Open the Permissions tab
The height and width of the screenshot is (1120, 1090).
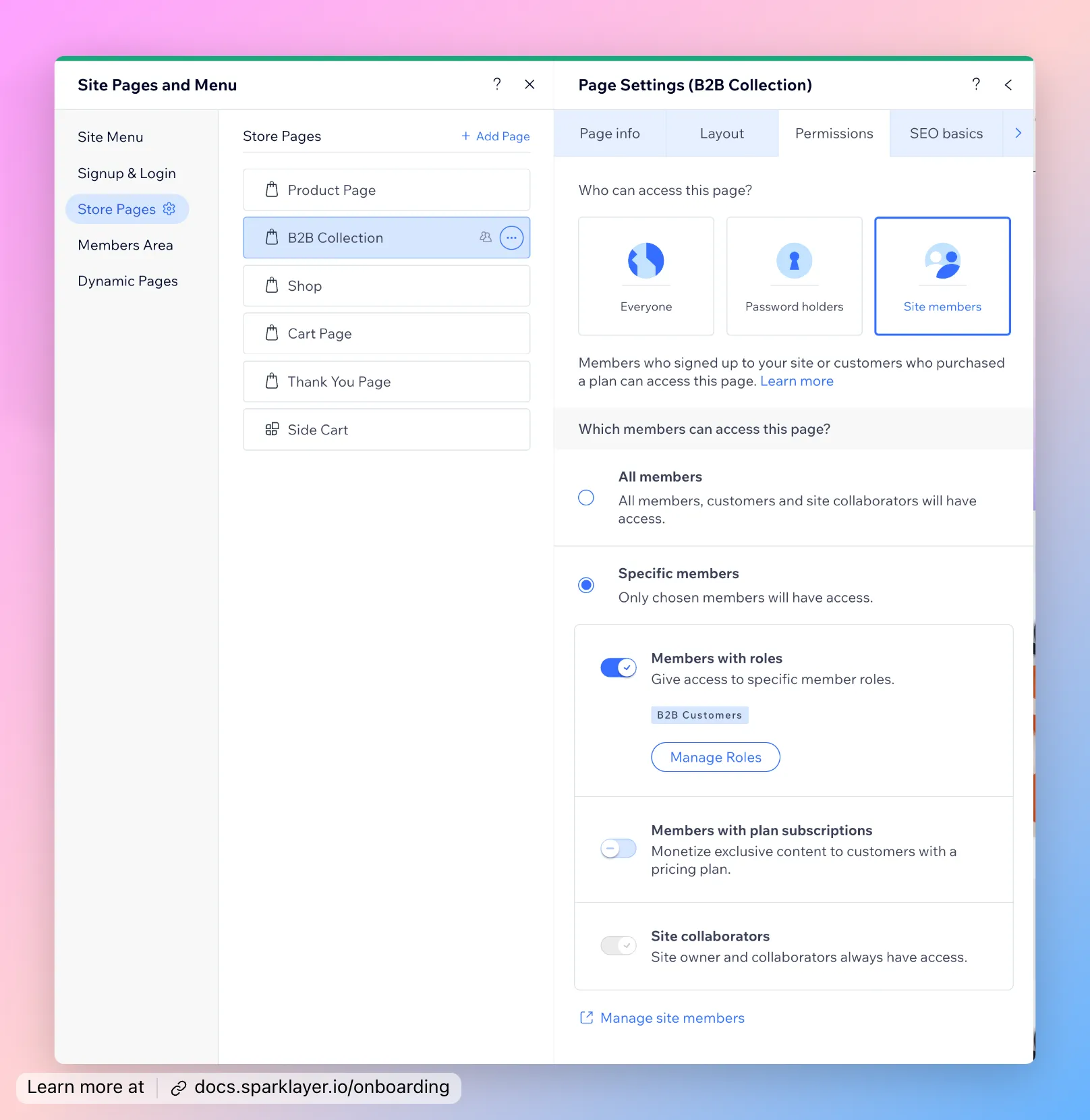coord(834,134)
